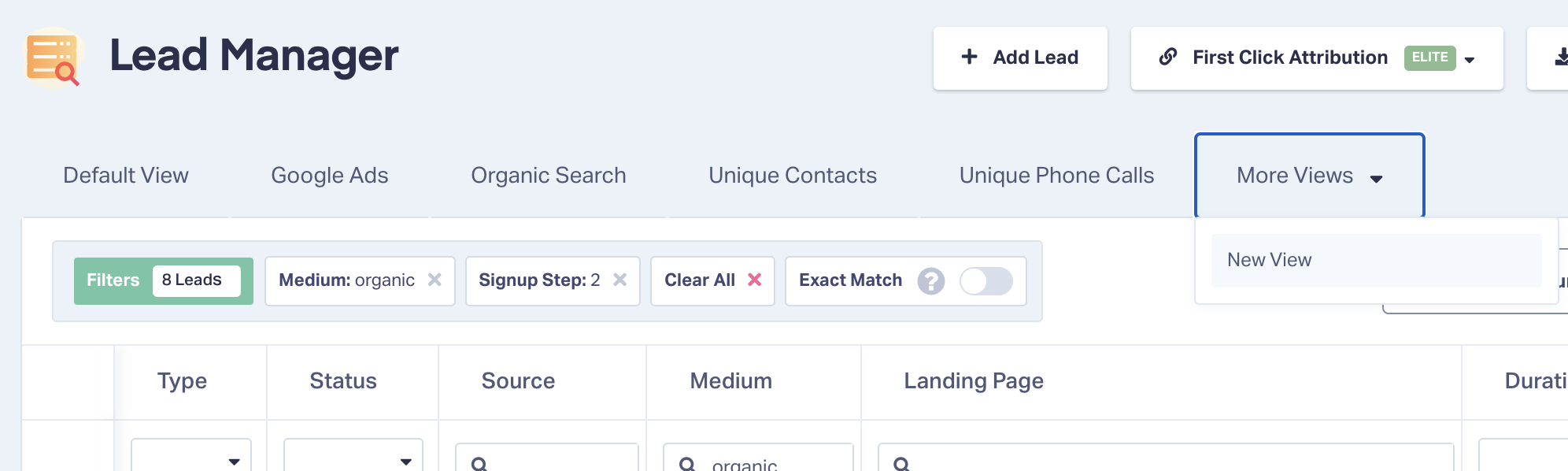Open the Exact Match help tooltip icon
This screenshot has height=471, width=1568.
(x=930, y=281)
